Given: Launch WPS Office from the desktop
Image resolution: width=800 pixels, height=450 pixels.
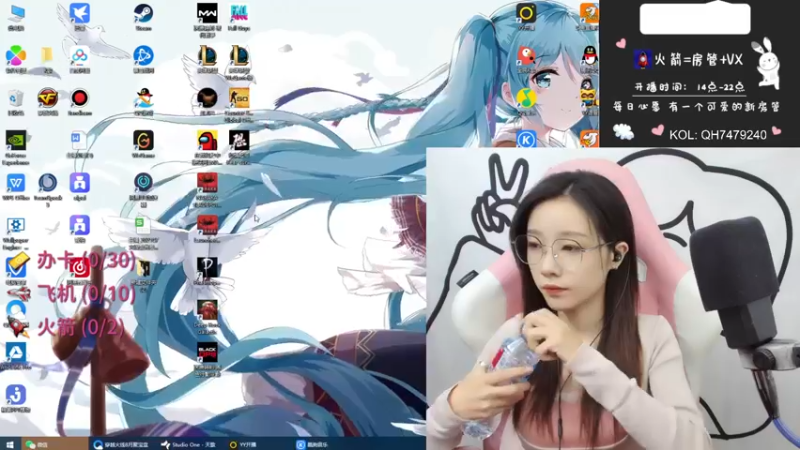Looking at the screenshot, I should [x=16, y=183].
